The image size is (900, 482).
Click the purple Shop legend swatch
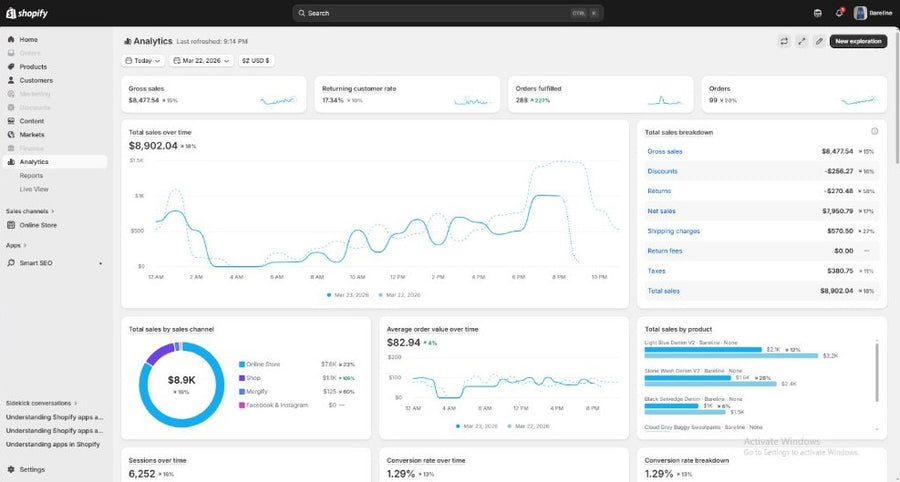coord(242,378)
